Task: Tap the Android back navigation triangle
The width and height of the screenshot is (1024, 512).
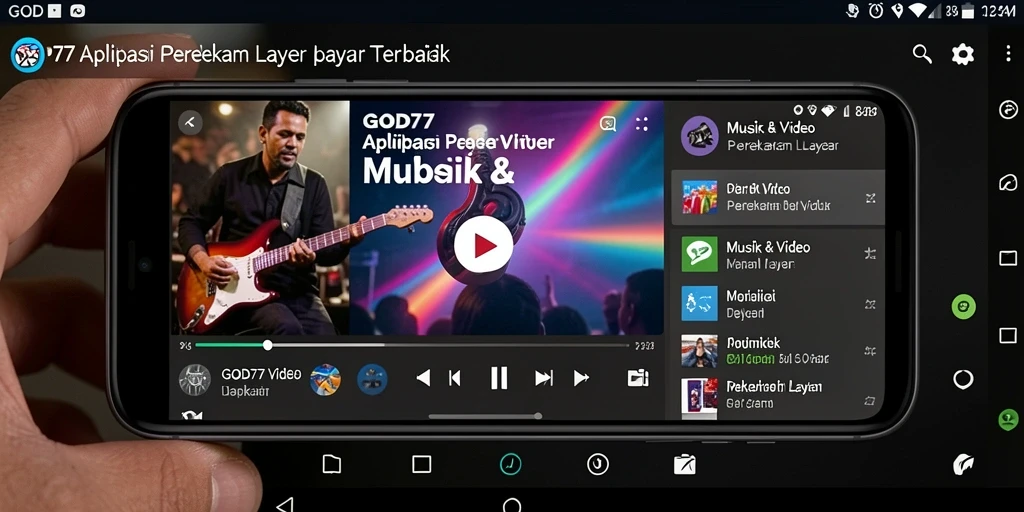Action: pos(285,505)
